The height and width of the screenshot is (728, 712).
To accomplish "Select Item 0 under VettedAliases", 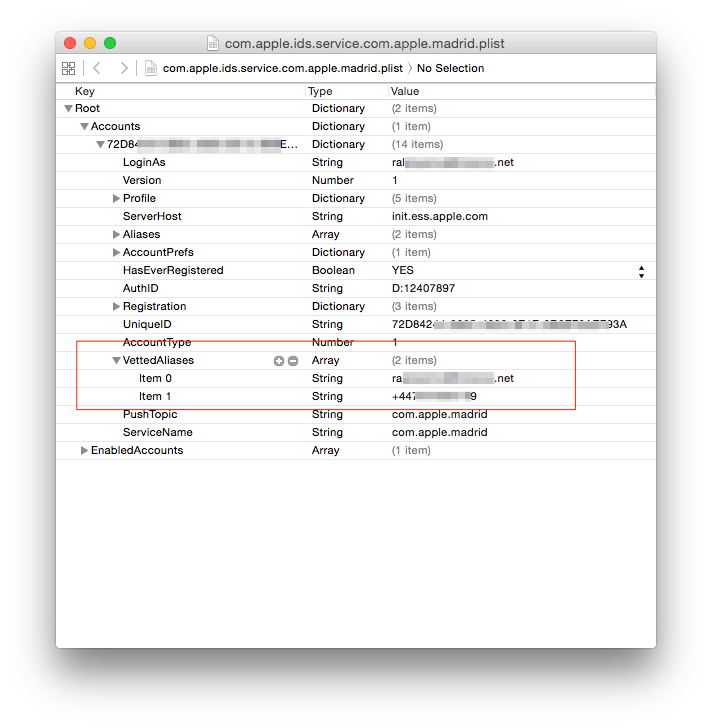I will click(x=155, y=378).
